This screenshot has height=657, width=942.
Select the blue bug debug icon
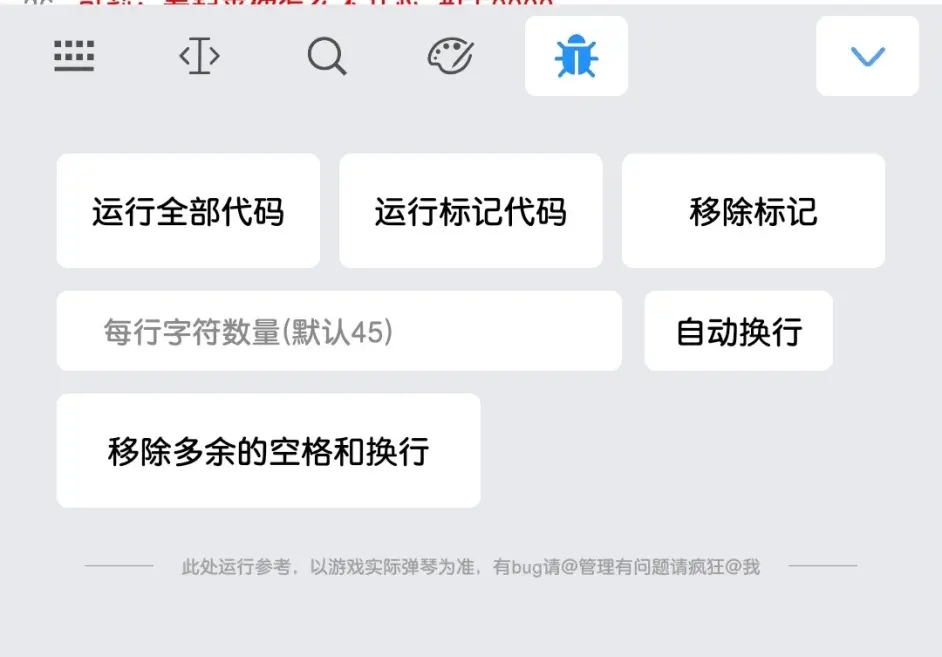[576, 56]
